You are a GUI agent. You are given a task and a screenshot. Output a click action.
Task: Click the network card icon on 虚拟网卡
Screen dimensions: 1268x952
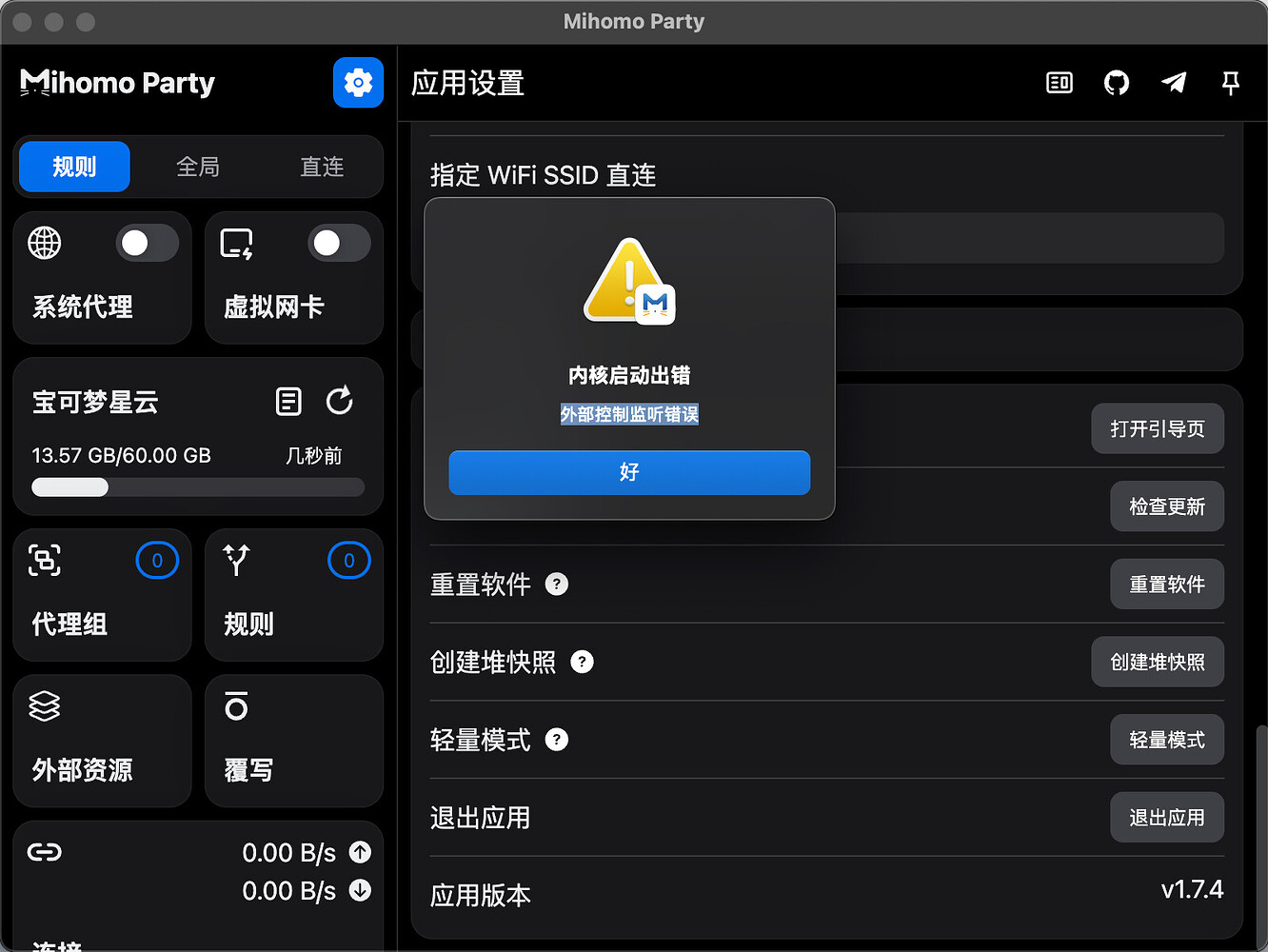[237, 244]
